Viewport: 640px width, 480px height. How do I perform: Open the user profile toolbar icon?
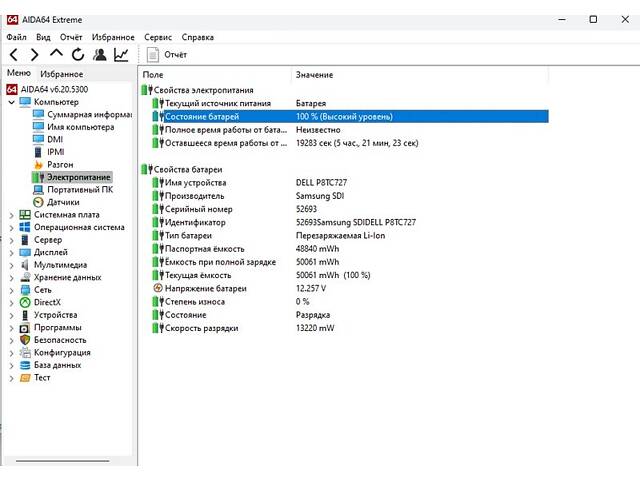click(x=100, y=54)
